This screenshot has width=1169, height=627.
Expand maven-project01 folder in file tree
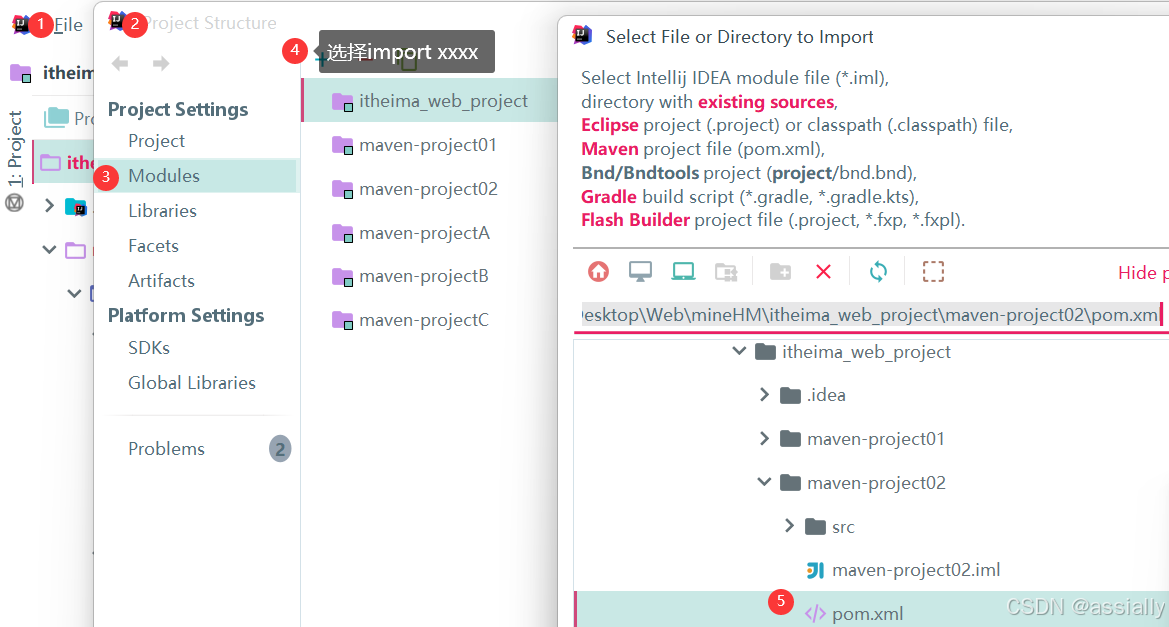point(764,439)
